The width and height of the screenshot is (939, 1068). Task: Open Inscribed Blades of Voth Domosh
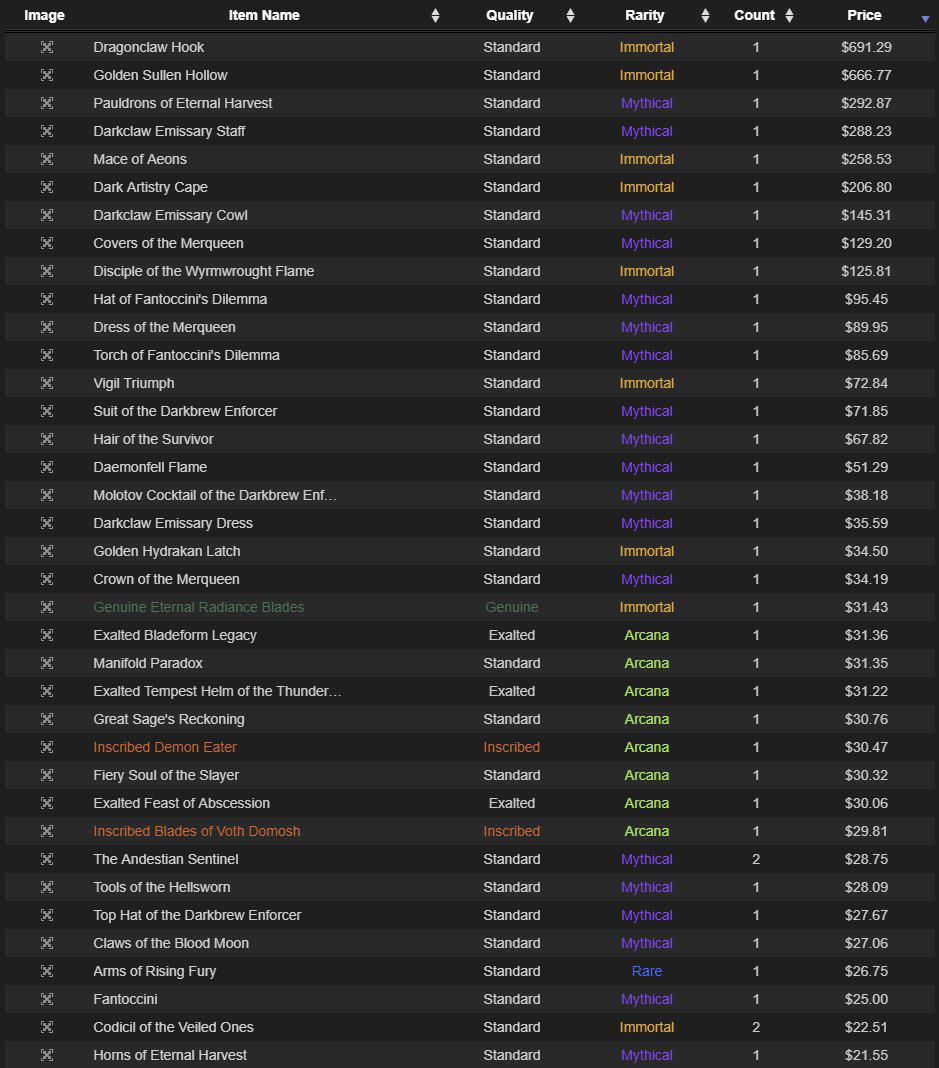196,831
